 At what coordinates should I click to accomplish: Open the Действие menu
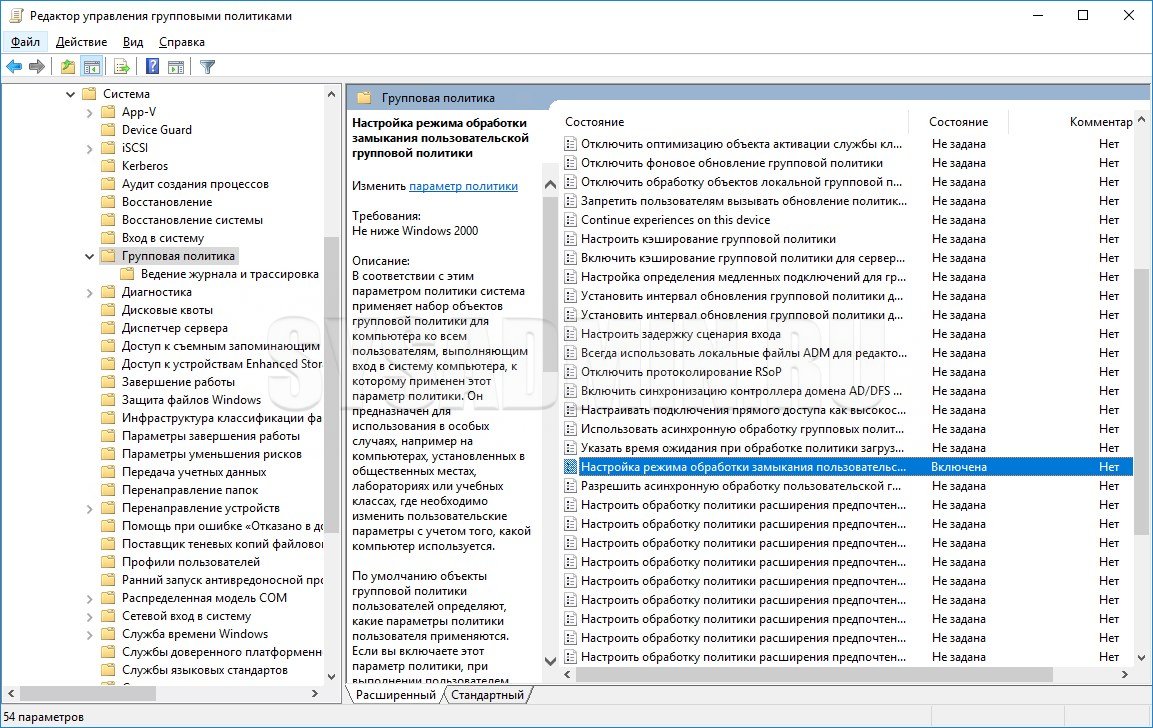pyautogui.click(x=81, y=42)
